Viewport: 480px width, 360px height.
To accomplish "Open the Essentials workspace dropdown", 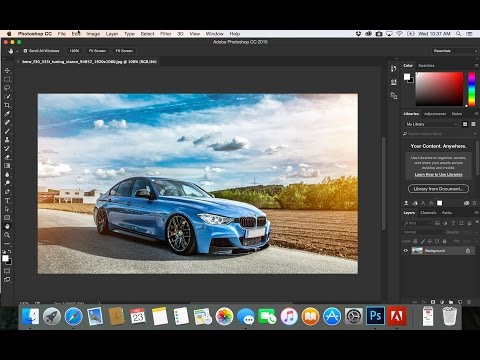I will [454, 51].
